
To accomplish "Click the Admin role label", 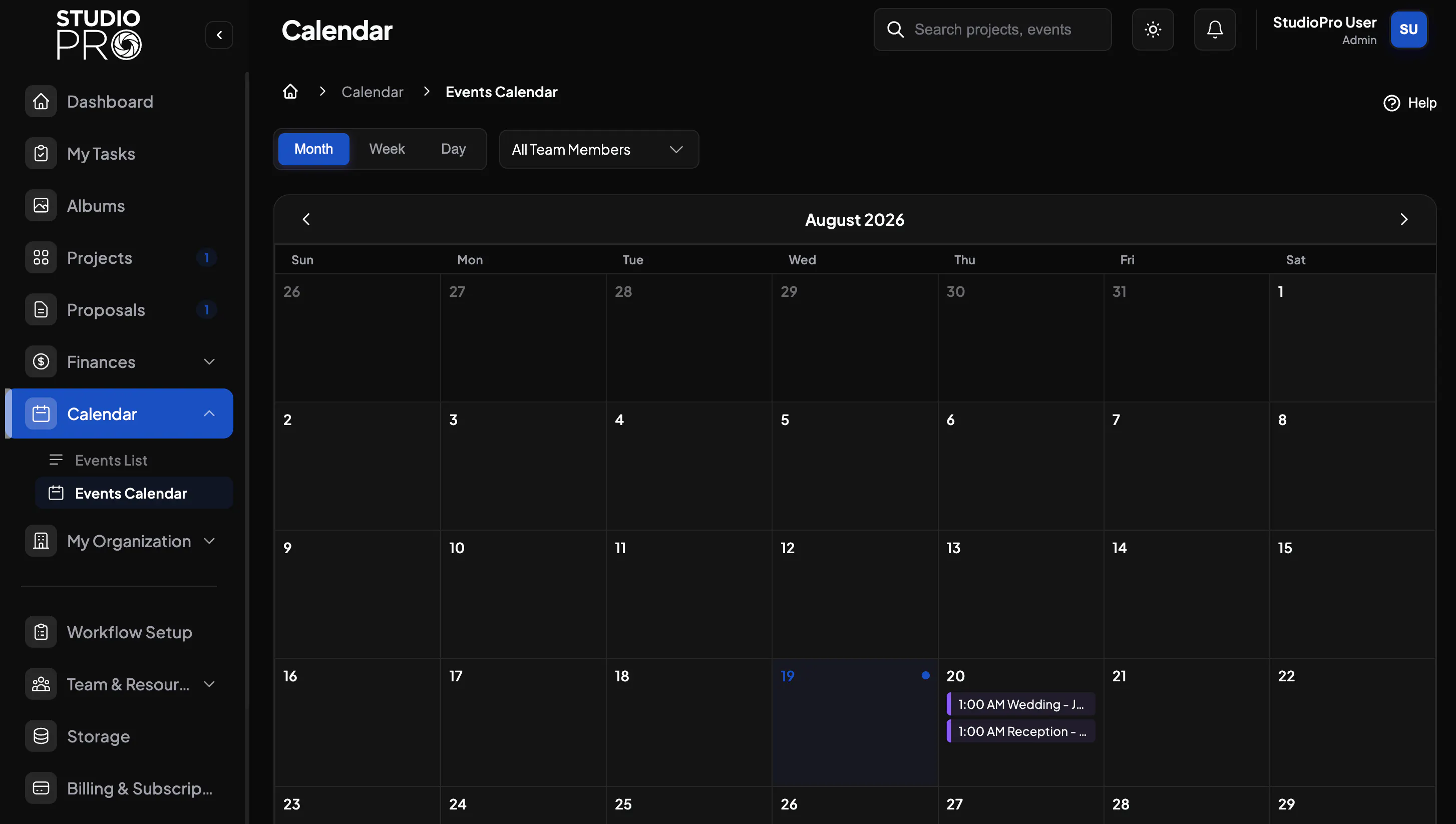I will [x=1359, y=40].
